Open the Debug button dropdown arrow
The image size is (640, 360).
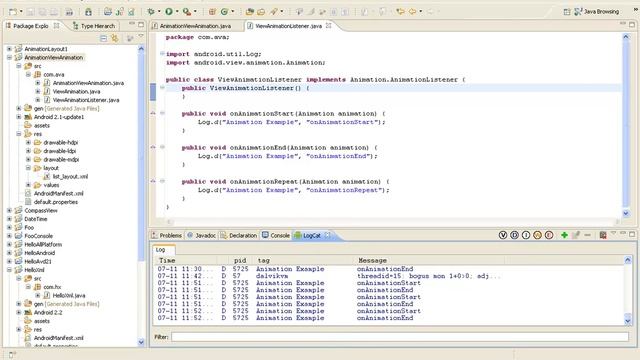[x=159, y=12]
